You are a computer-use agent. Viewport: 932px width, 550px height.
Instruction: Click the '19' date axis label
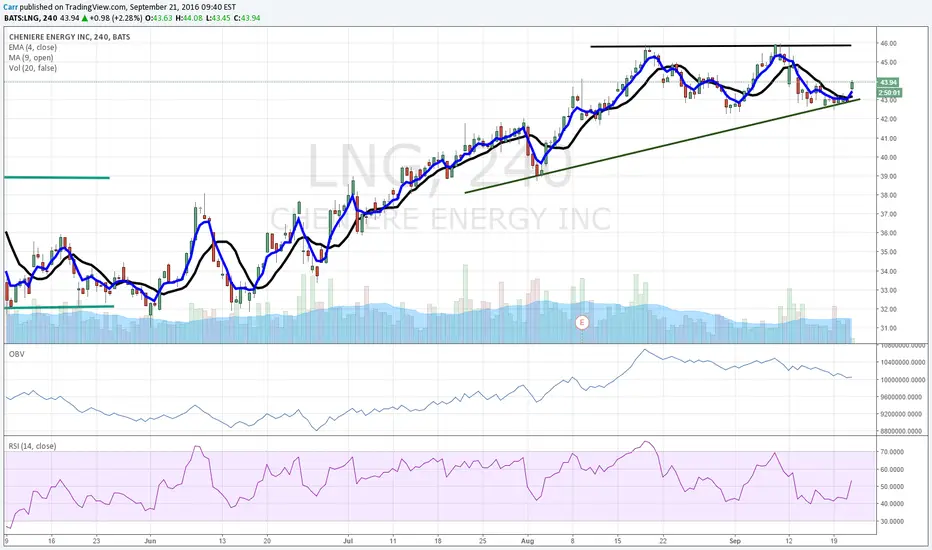[834, 541]
